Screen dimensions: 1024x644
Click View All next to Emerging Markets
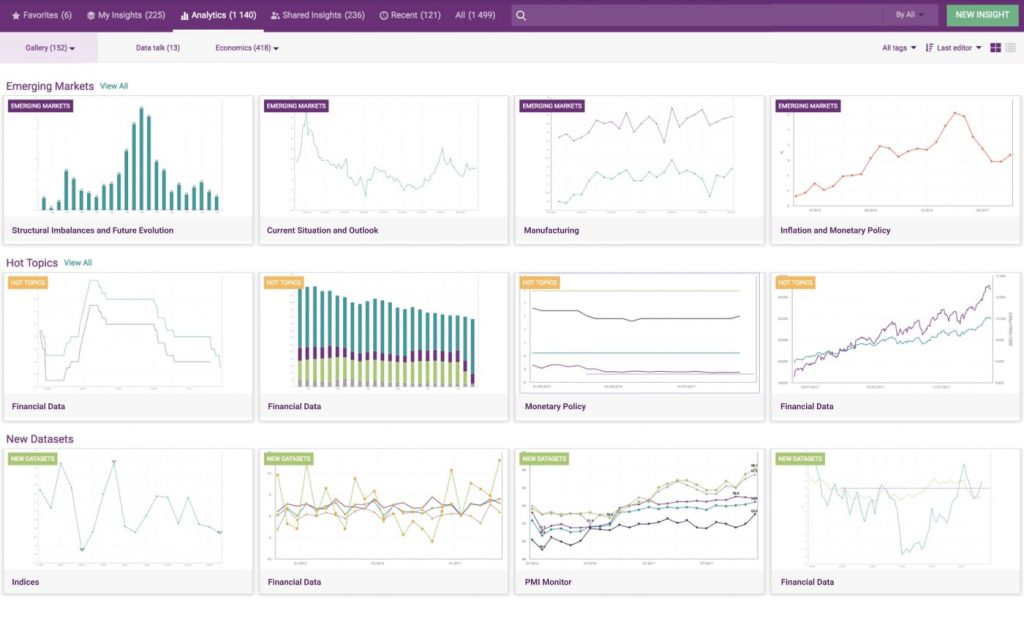pos(114,86)
